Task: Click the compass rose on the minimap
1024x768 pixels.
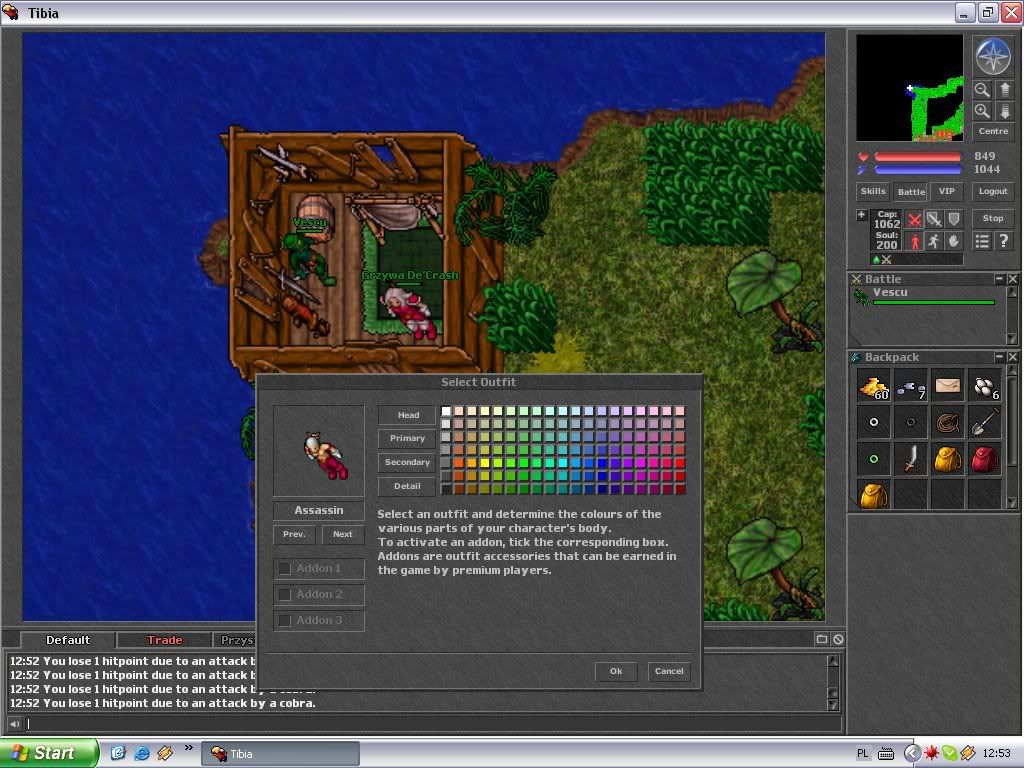Action: (993, 56)
